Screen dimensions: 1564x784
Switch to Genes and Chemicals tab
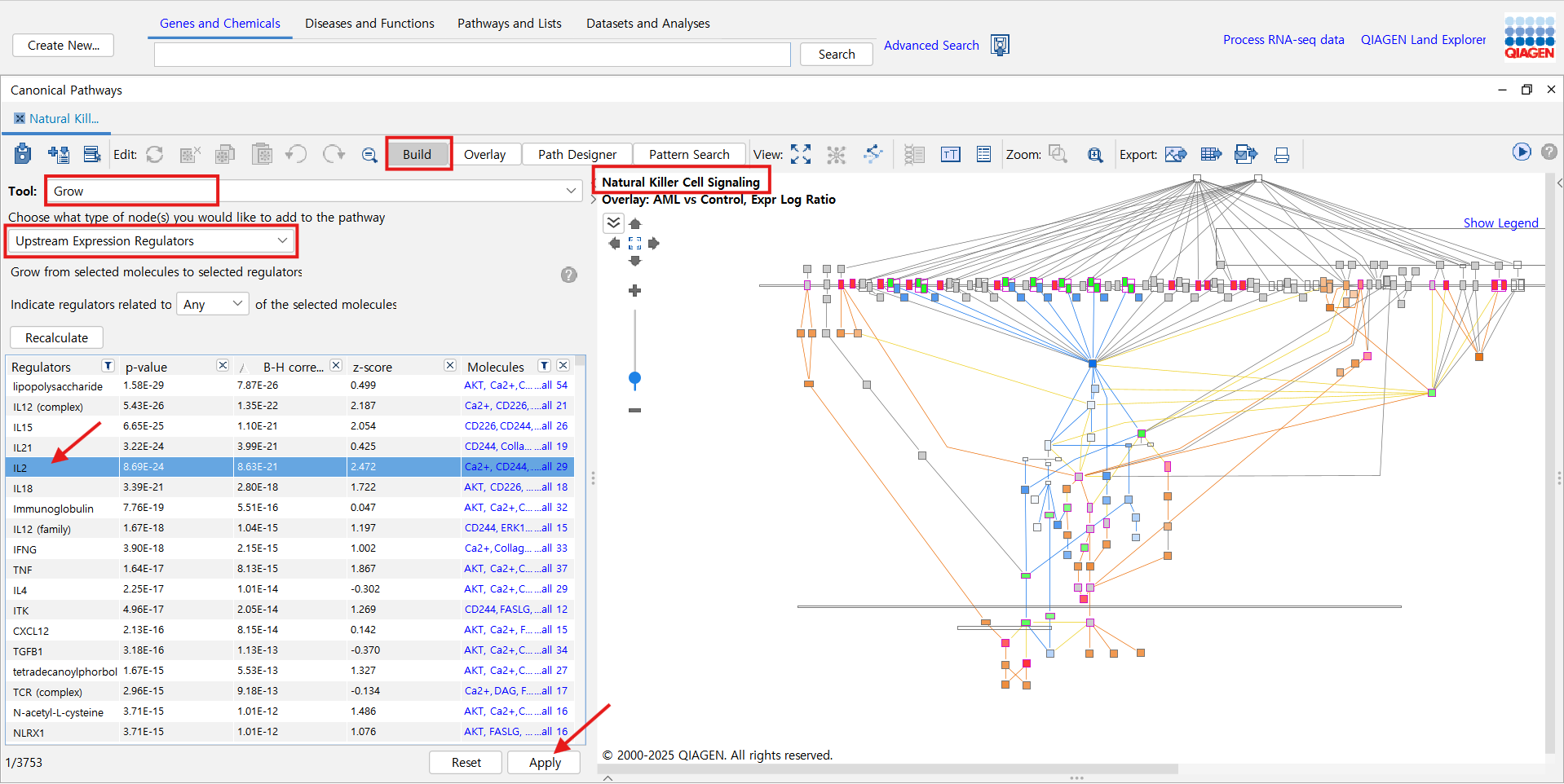(x=220, y=24)
